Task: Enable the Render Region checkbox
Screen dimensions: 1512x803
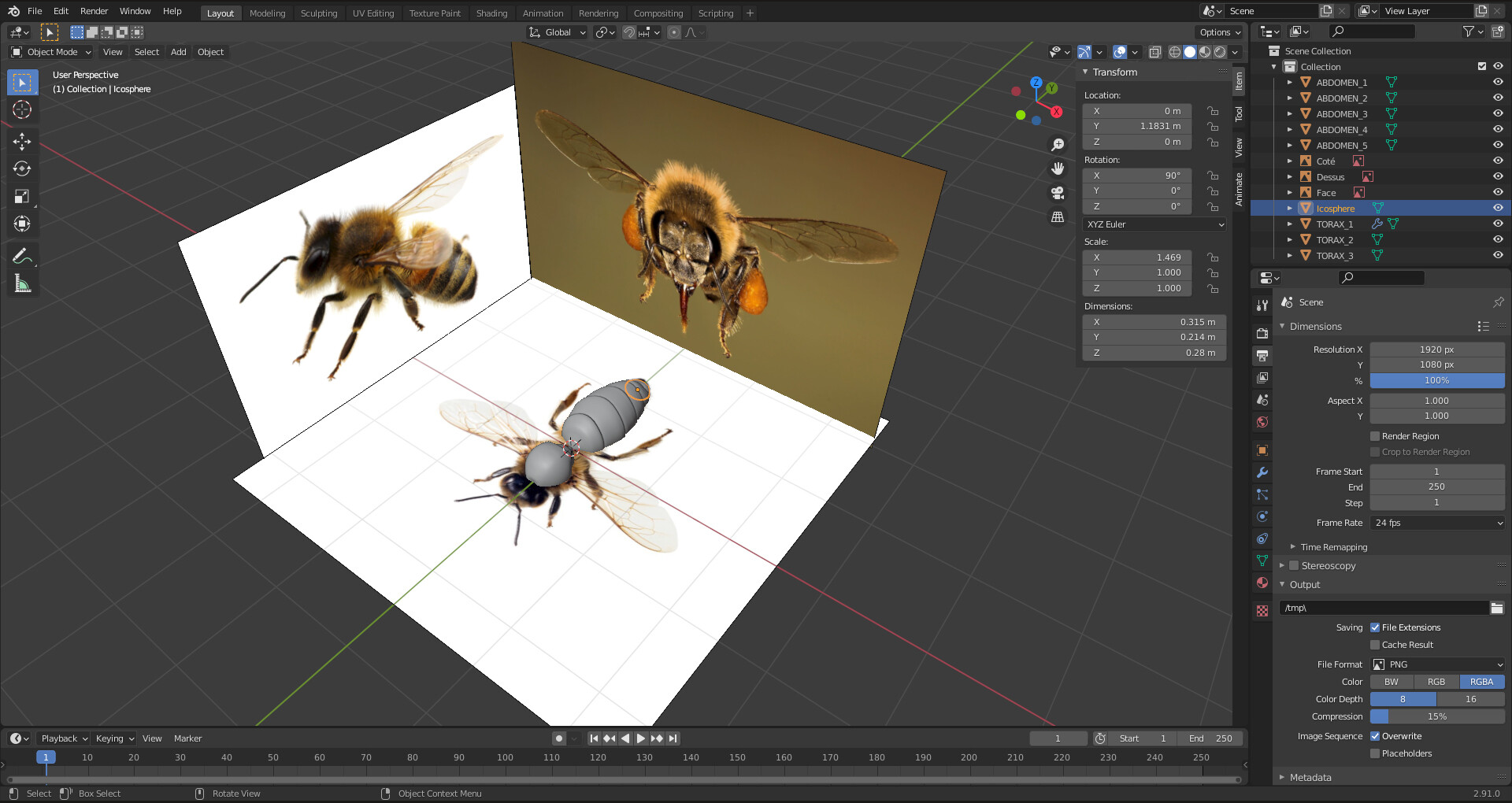Action: 1375,435
